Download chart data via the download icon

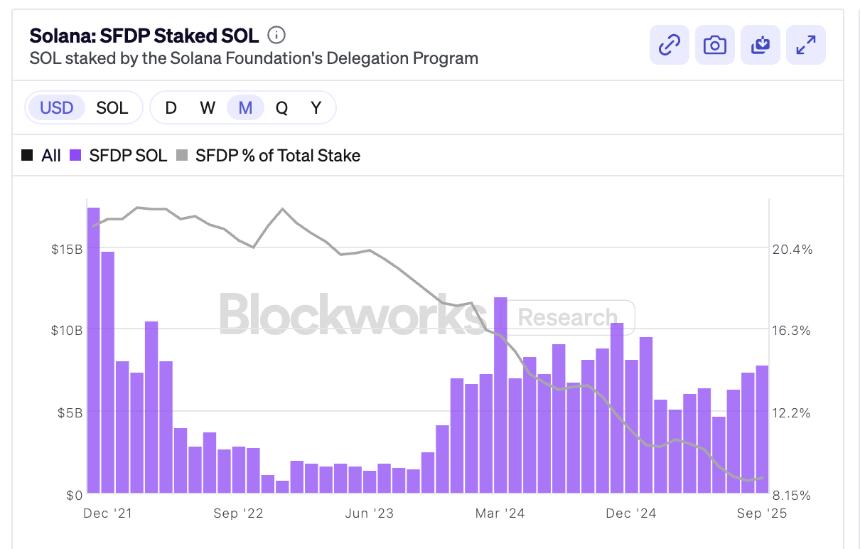click(x=760, y=45)
